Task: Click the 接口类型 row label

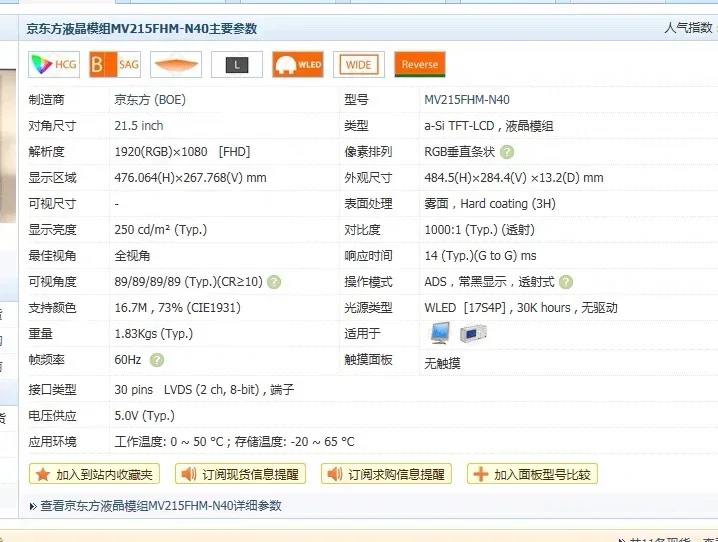Action: pyautogui.click(x=52, y=390)
